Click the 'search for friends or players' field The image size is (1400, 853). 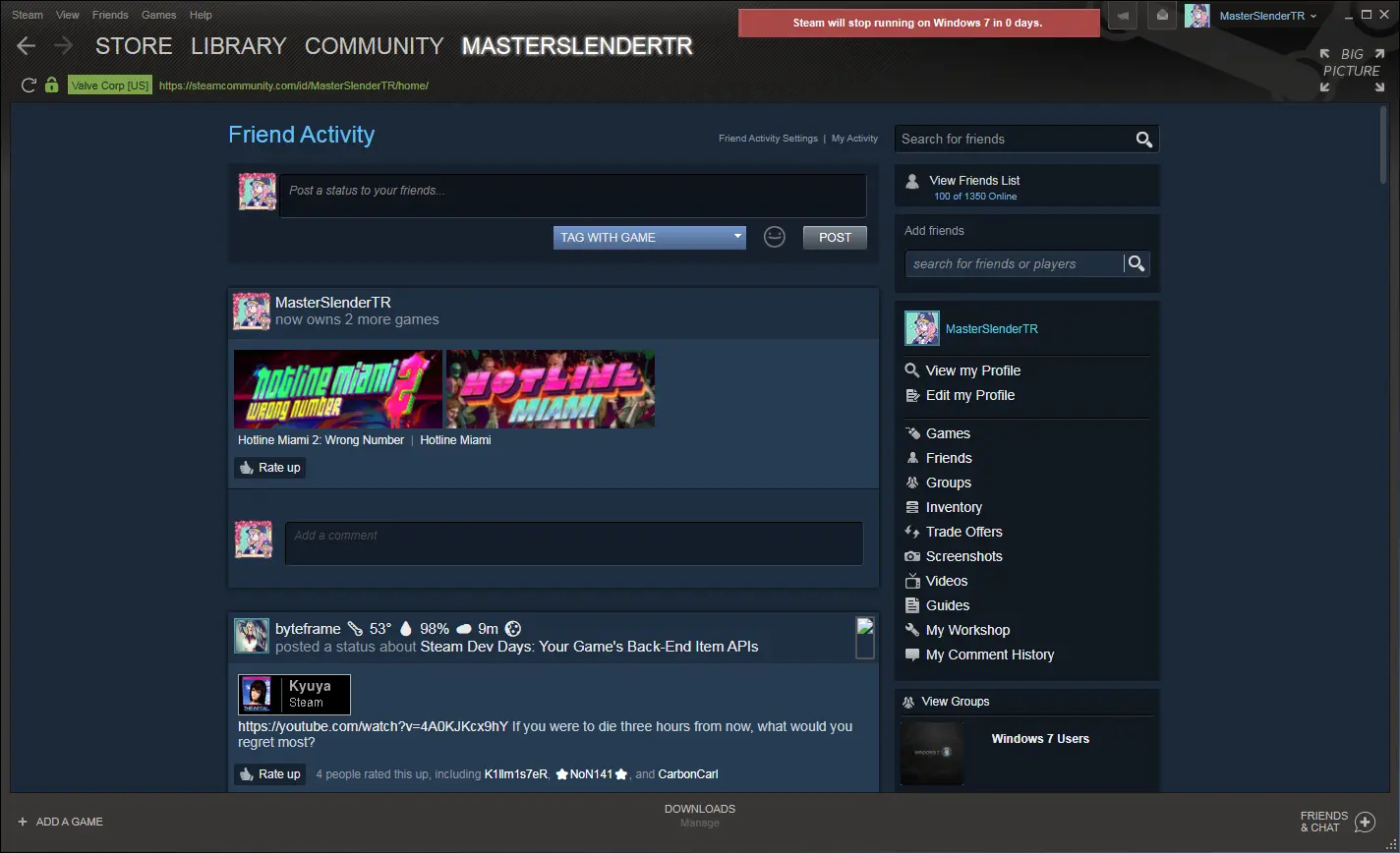pos(1015,263)
